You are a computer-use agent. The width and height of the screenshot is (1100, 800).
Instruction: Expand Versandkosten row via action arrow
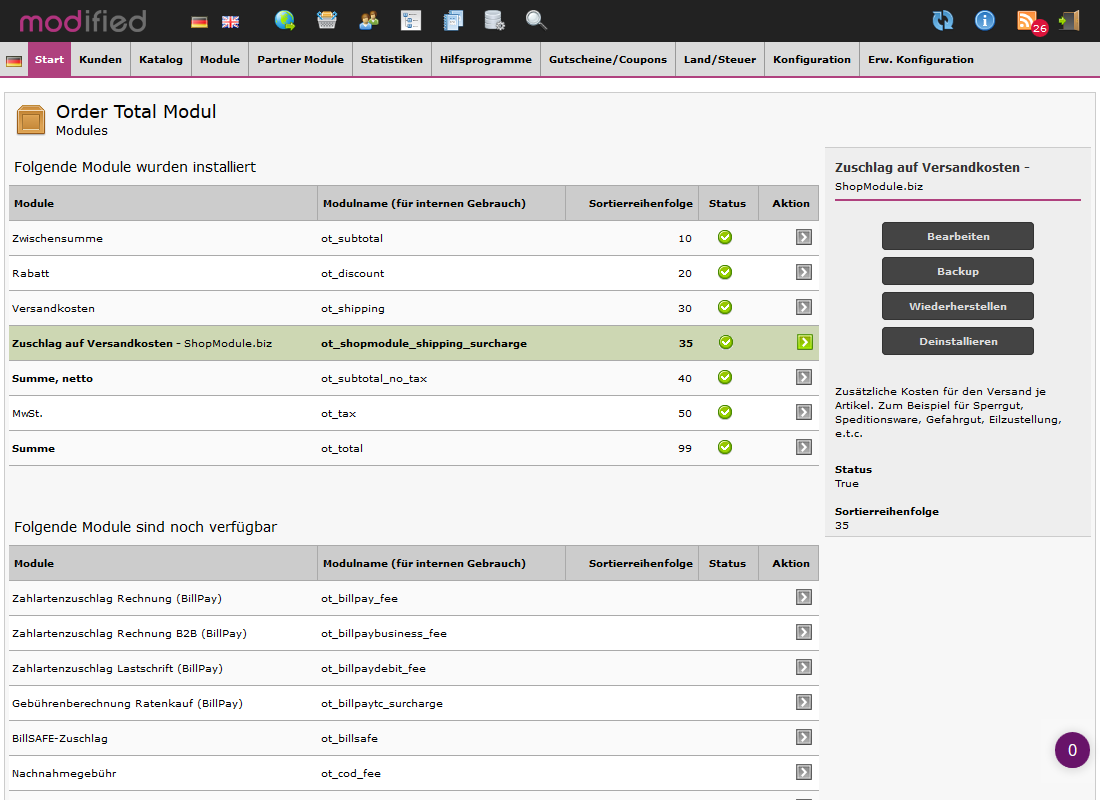[x=804, y=307]
